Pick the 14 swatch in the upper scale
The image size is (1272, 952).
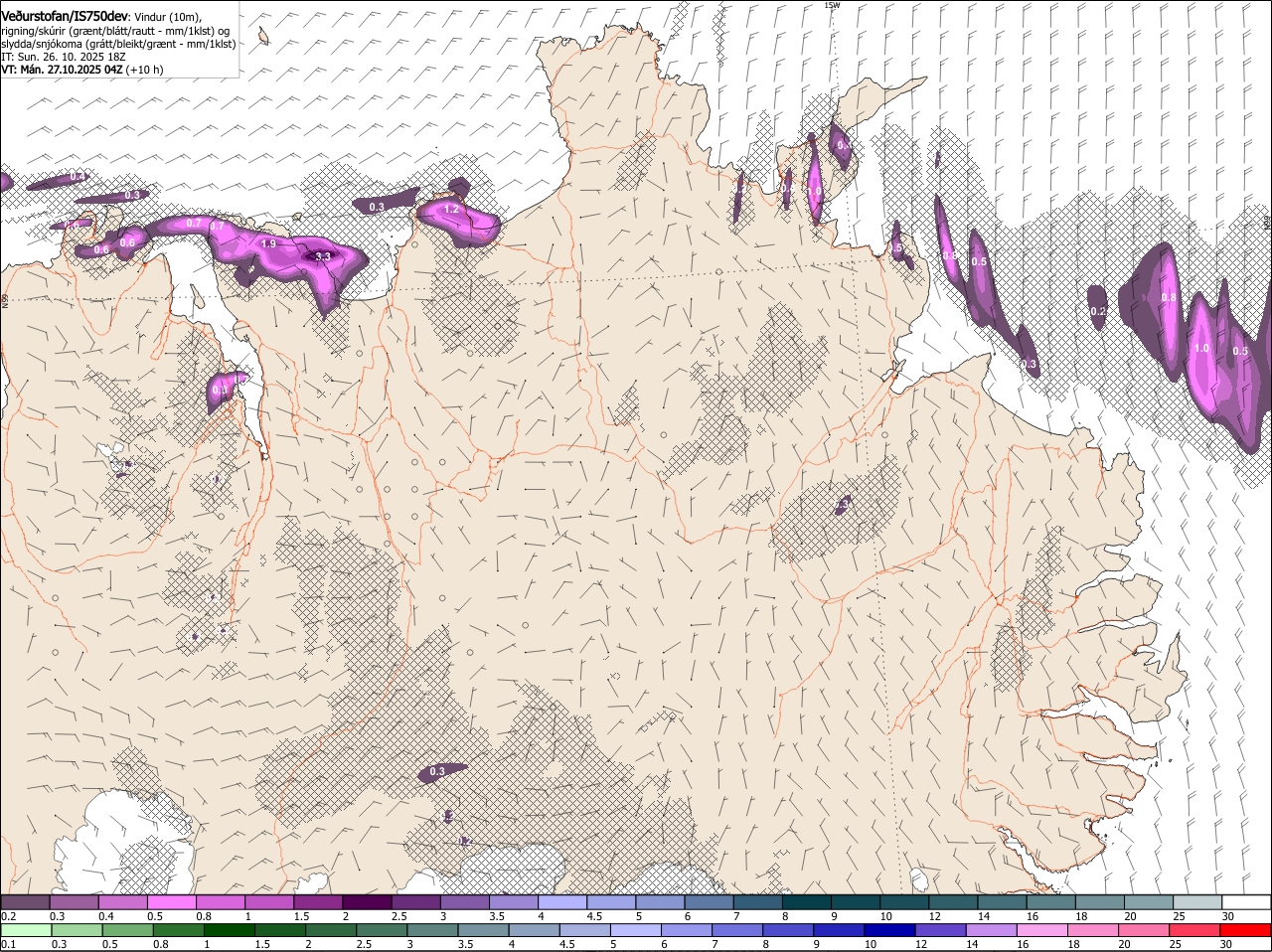1003,901
